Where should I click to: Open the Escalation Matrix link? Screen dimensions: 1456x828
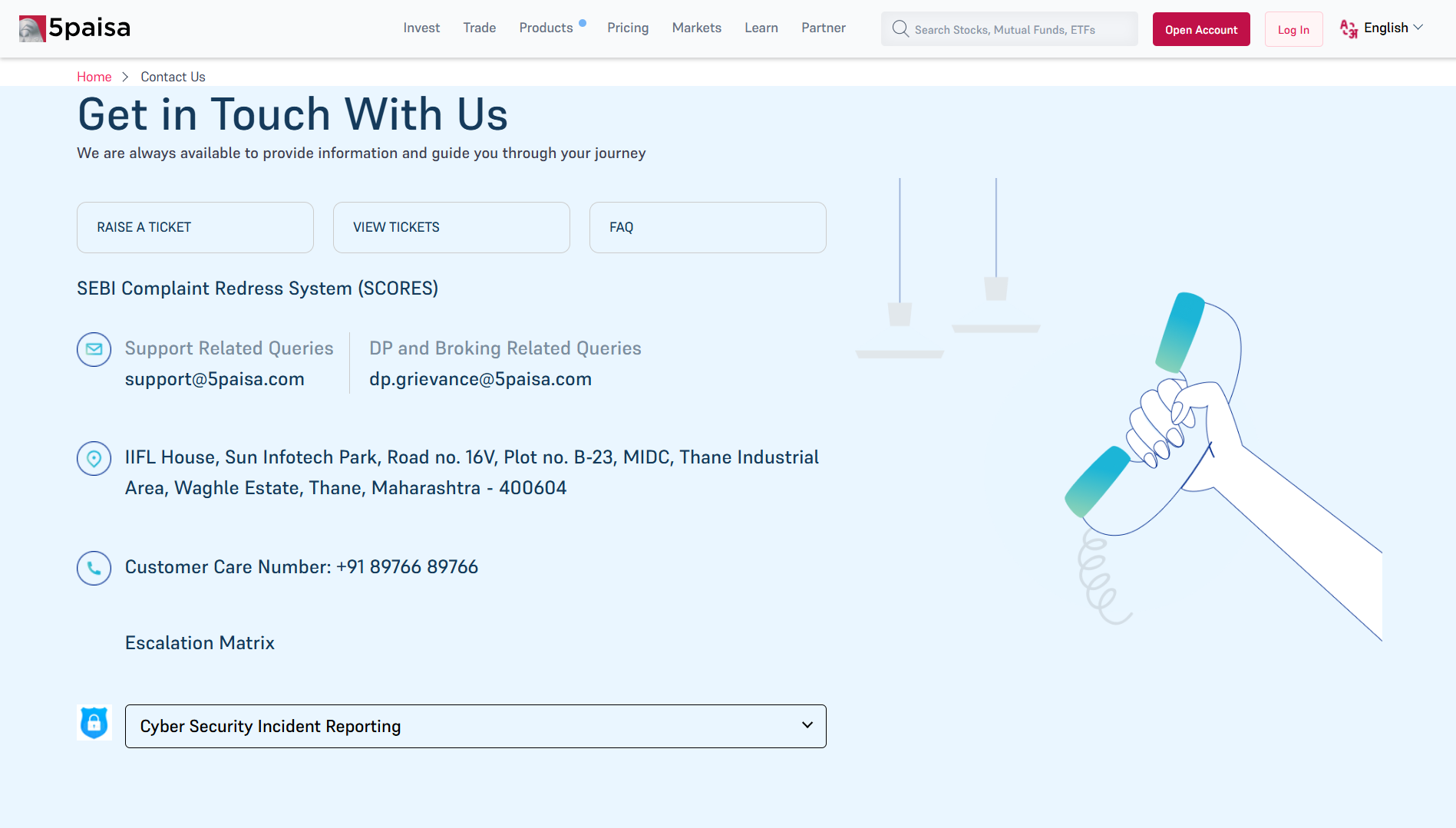coord(200,643)
